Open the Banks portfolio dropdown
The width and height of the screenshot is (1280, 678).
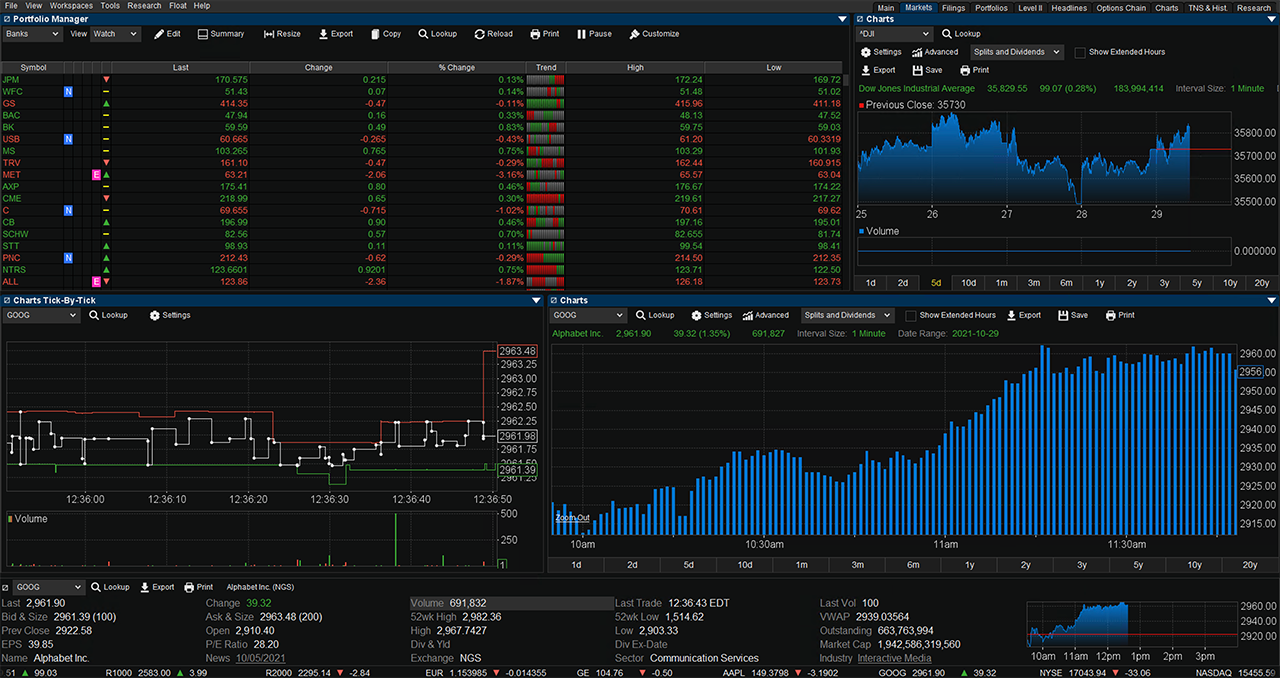(x=33, y=34)
